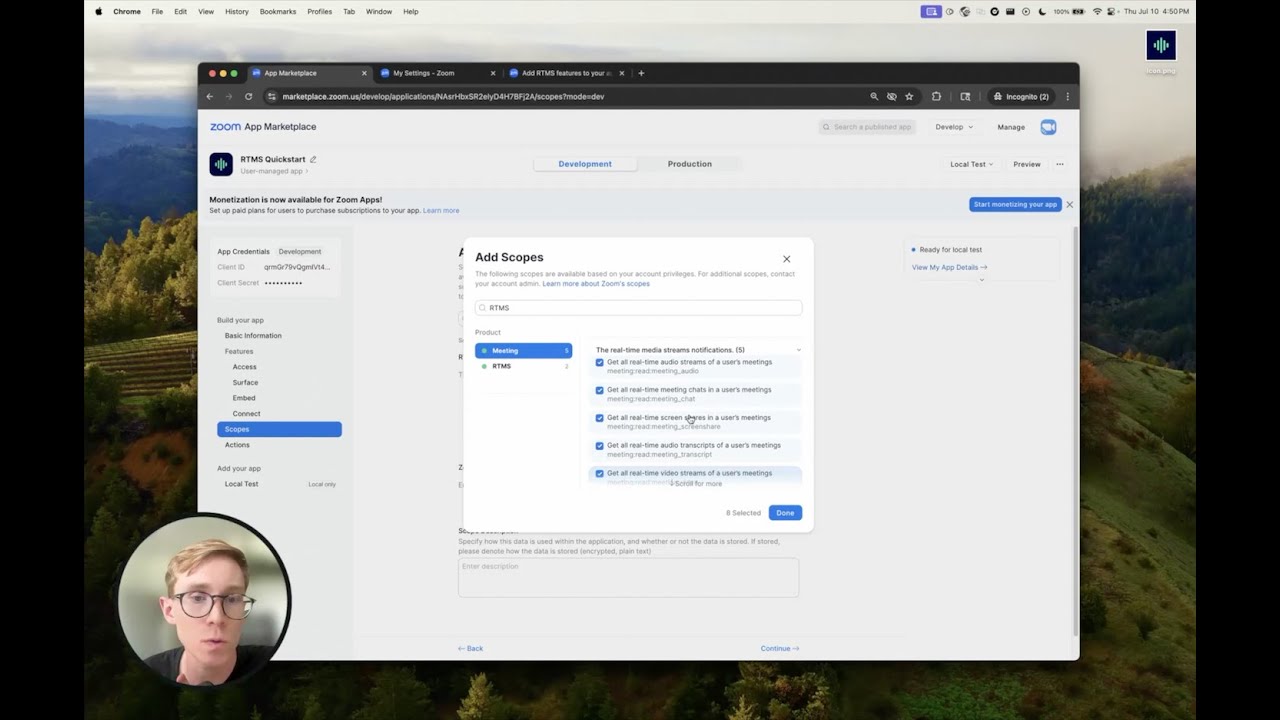Click the edit pencil beside RTMS Quickstart
Screen dimensions: 1280x720
click(313, 159)
